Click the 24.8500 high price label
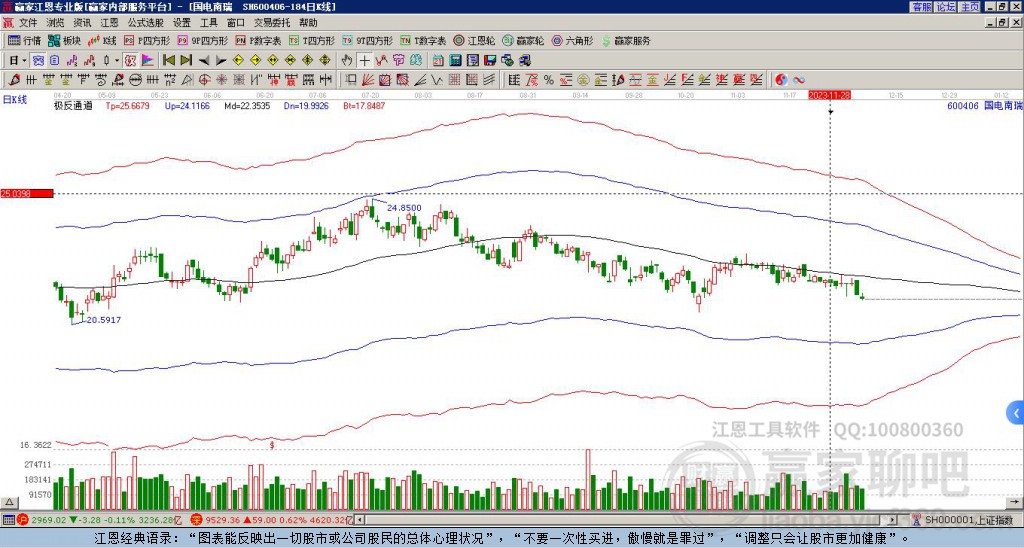This screenshot has width=1024, height=548. pos(404,208)
